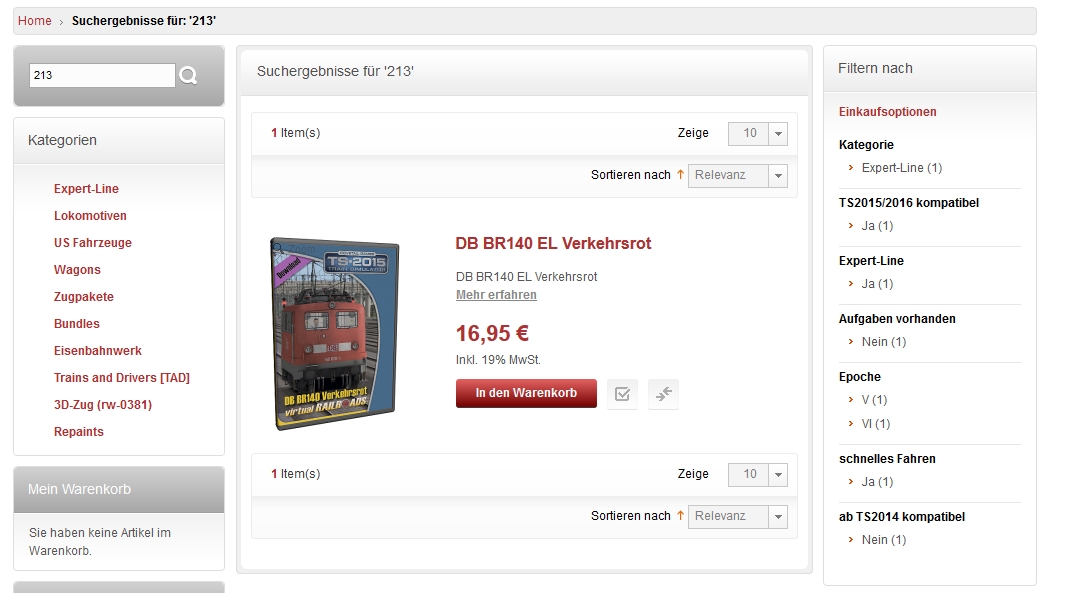The width and height of the screenshot is (1071, 593).
Task: Add product to wishlist icon
Action: [x=622, y=394]
